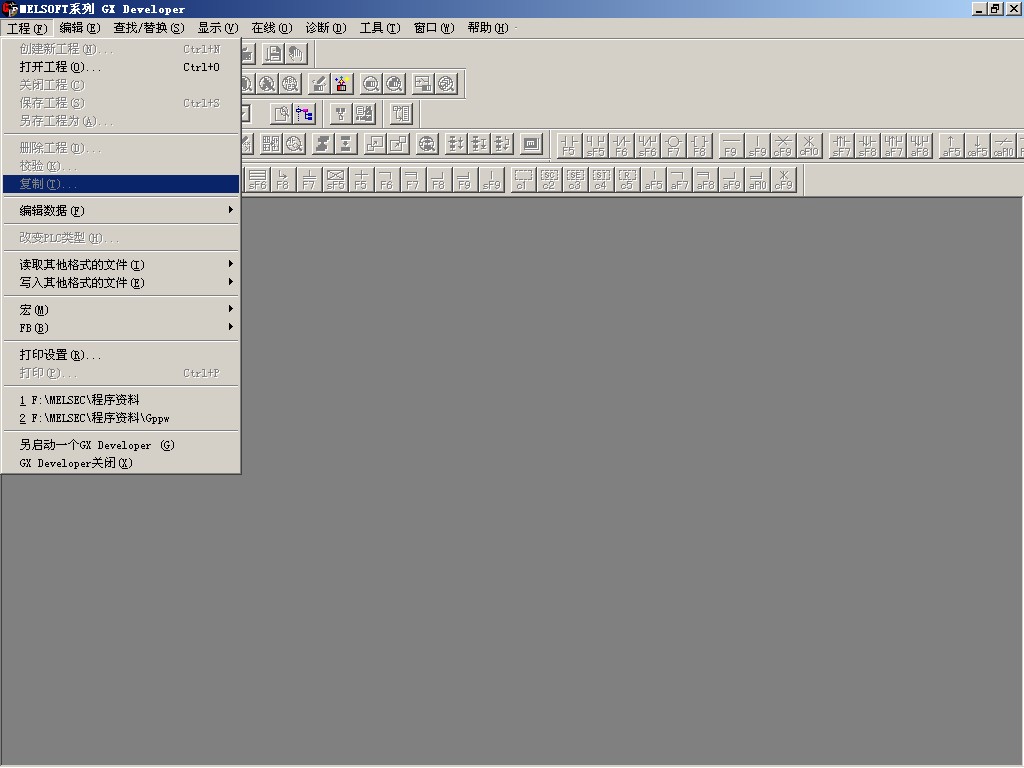Expand the 宏 submenu

(x=120, y=310)
